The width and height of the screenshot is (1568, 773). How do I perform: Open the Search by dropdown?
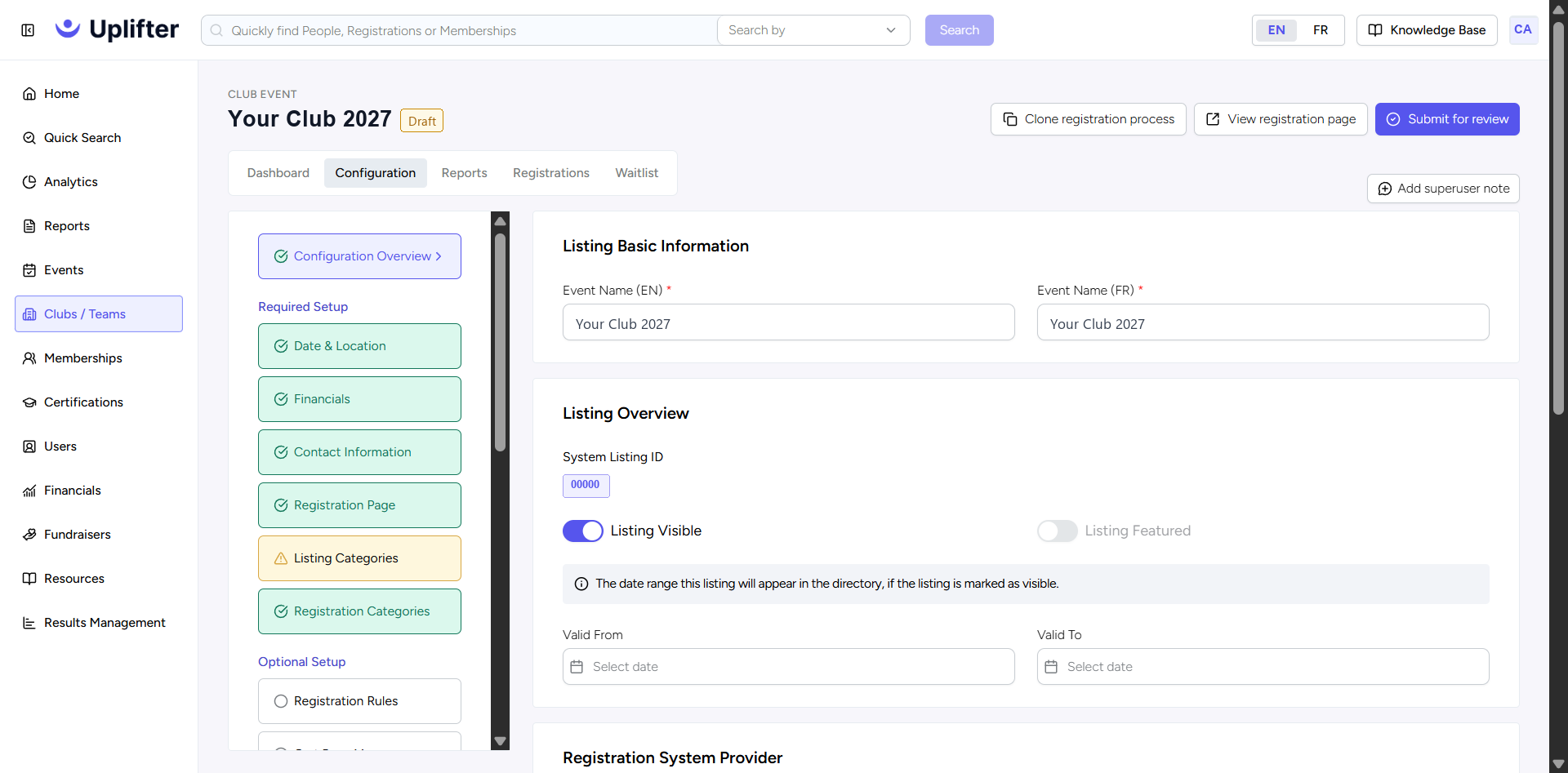[x=813, y=30]
